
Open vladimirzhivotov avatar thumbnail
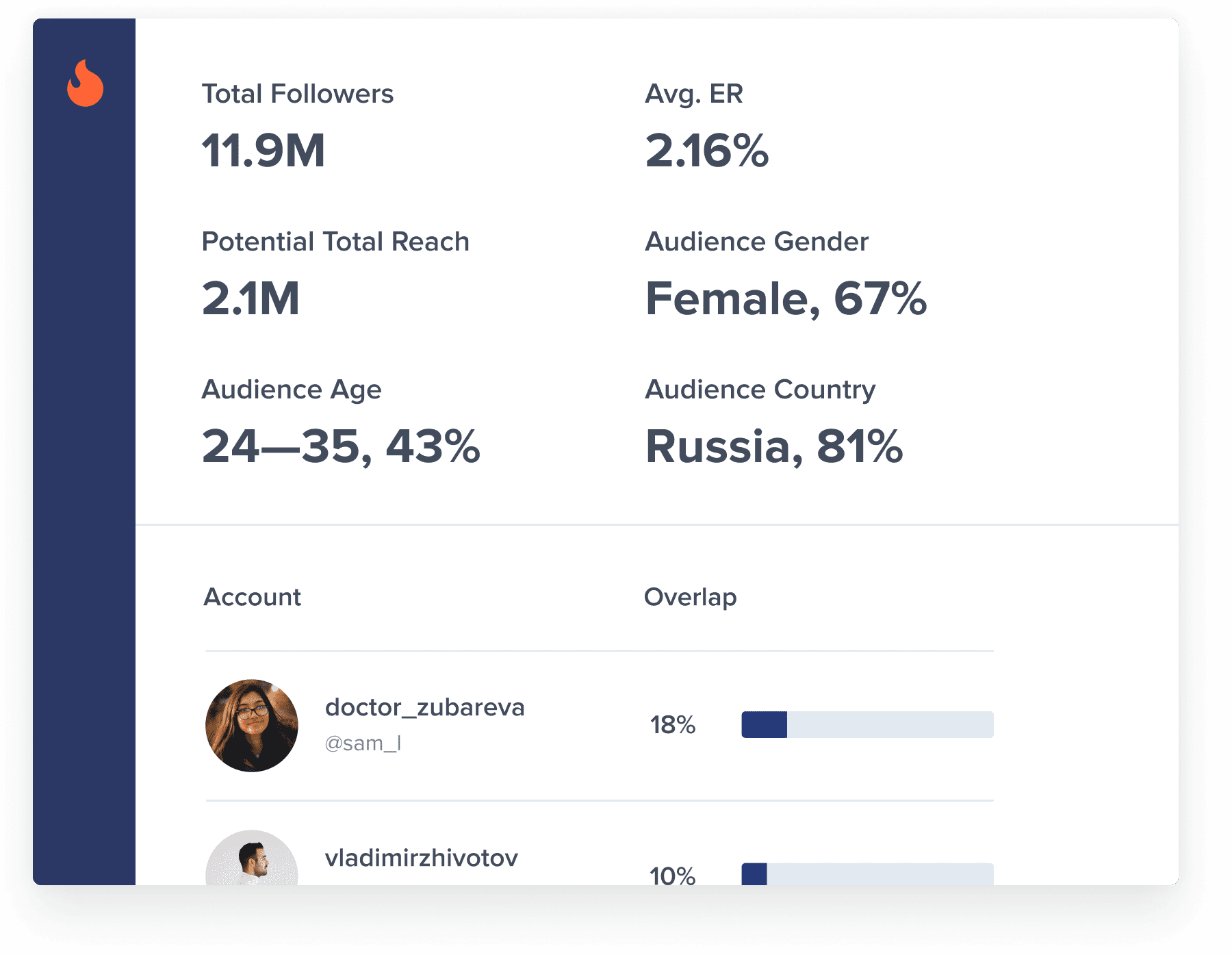[252, 859]
